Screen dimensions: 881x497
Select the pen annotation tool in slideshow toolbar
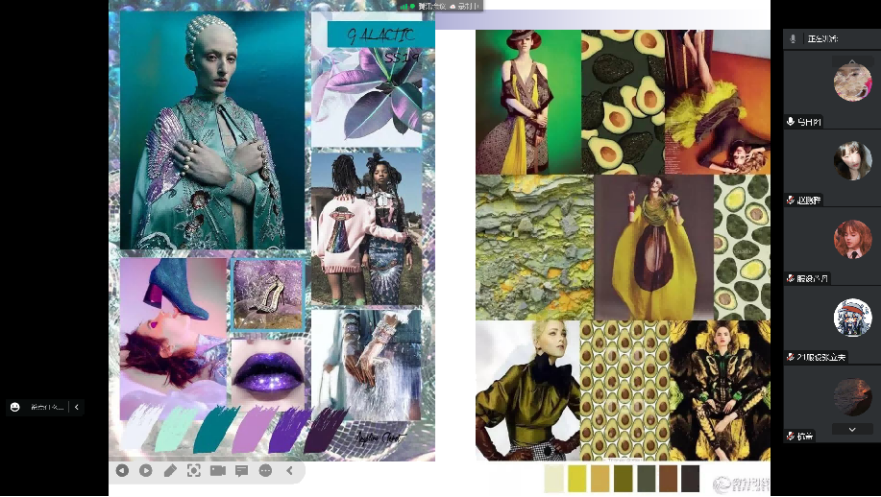(x=170, y=471)
